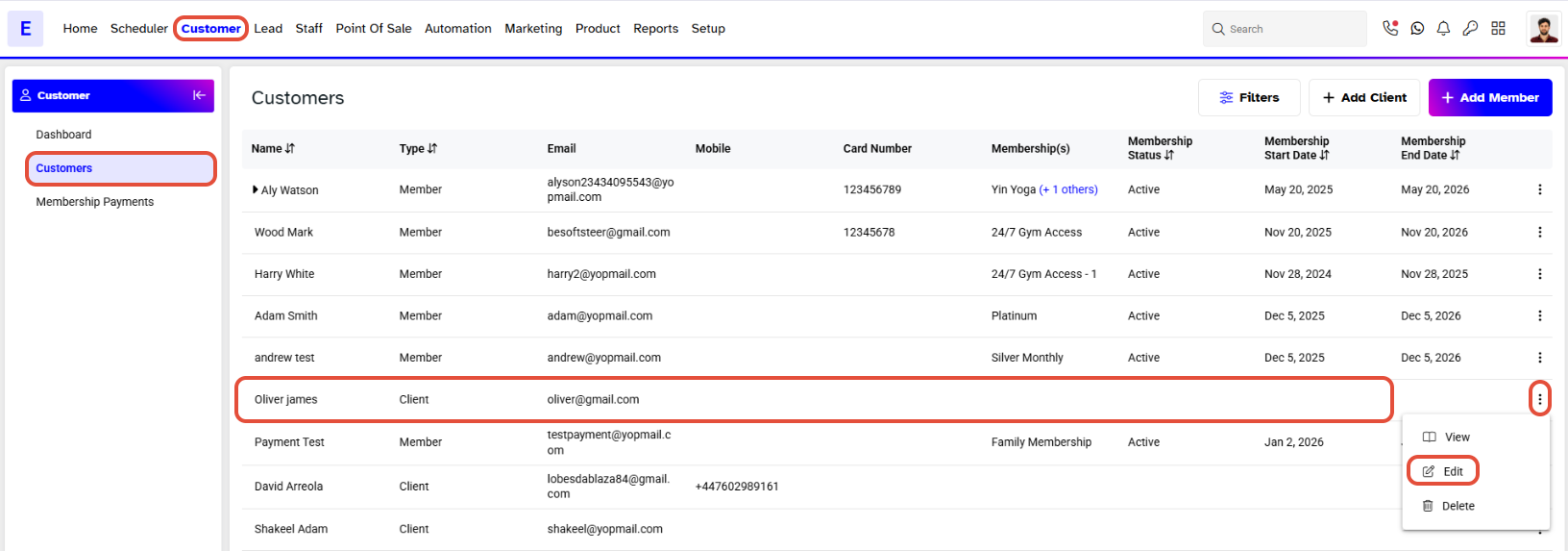Click the Family Membership cell
This screenshot has height=551, width=1568.
[1041, 442]
